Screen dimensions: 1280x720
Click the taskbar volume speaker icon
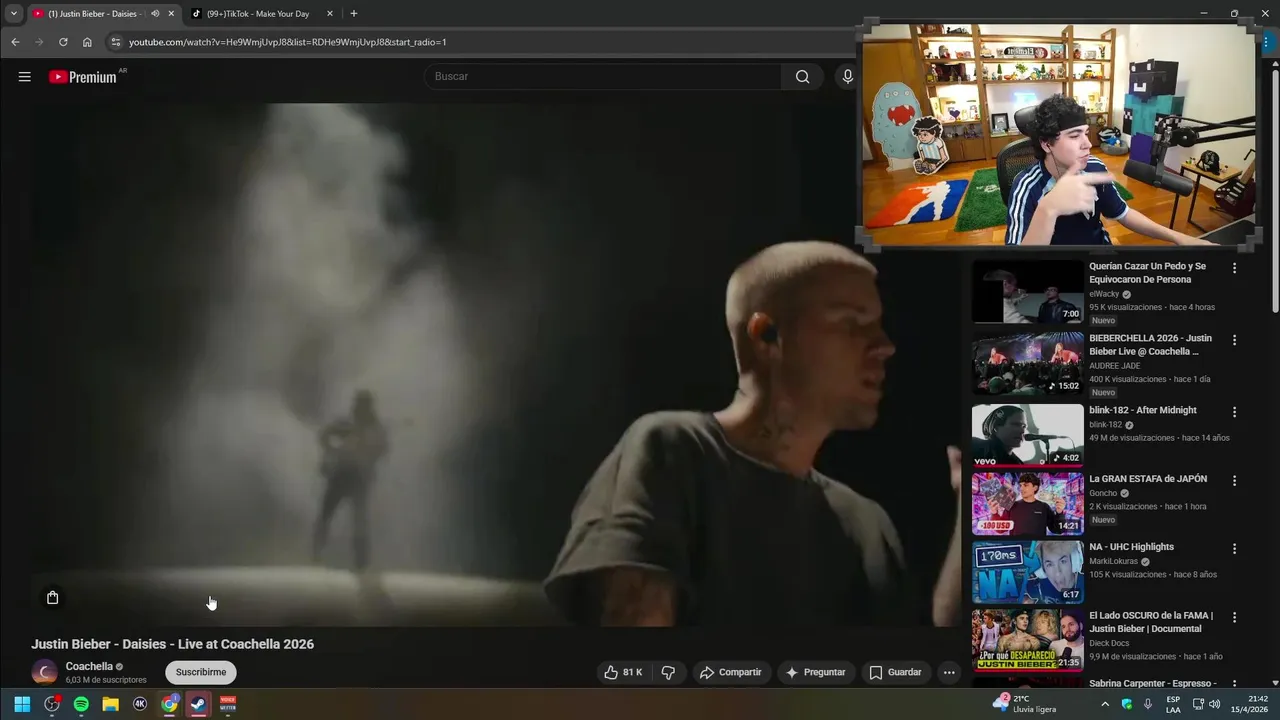pyautogui.click(x=1214, y=704)
